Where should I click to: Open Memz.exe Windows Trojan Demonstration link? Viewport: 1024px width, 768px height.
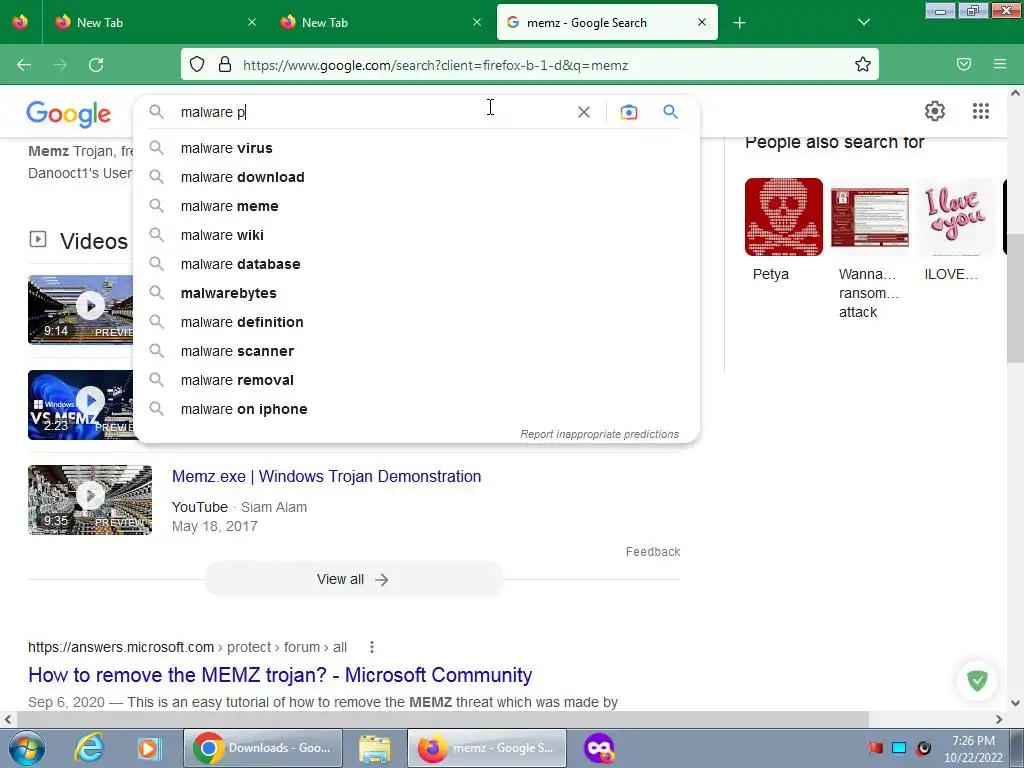(x=327, y=476)
